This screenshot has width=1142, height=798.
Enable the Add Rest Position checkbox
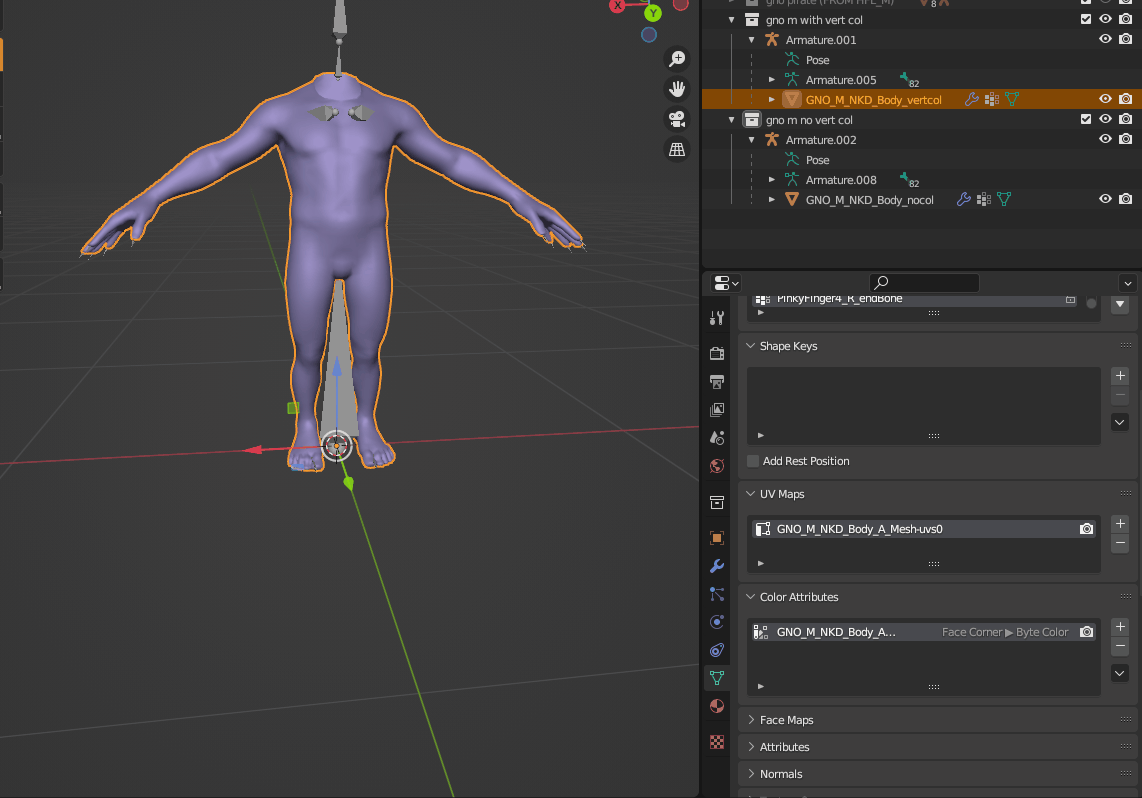[x=753, y=461]
